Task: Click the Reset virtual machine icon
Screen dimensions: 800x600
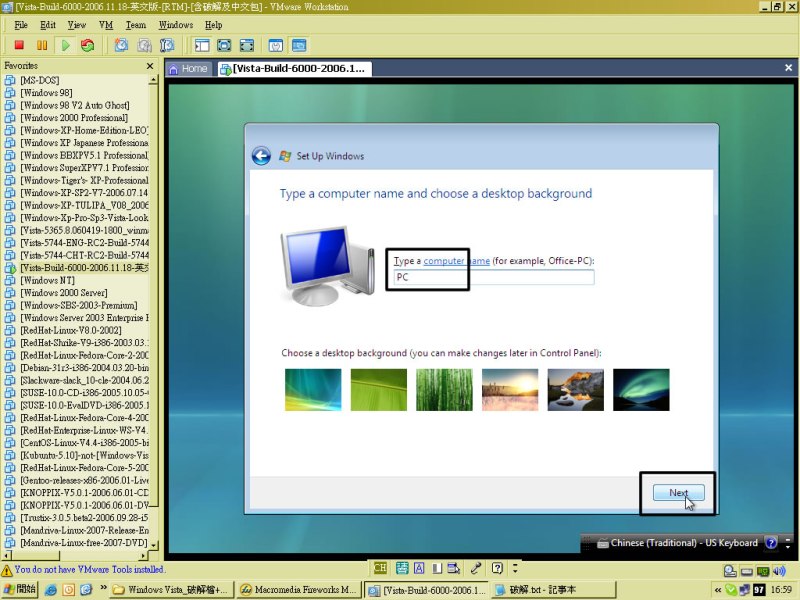Action: [88, 45]
